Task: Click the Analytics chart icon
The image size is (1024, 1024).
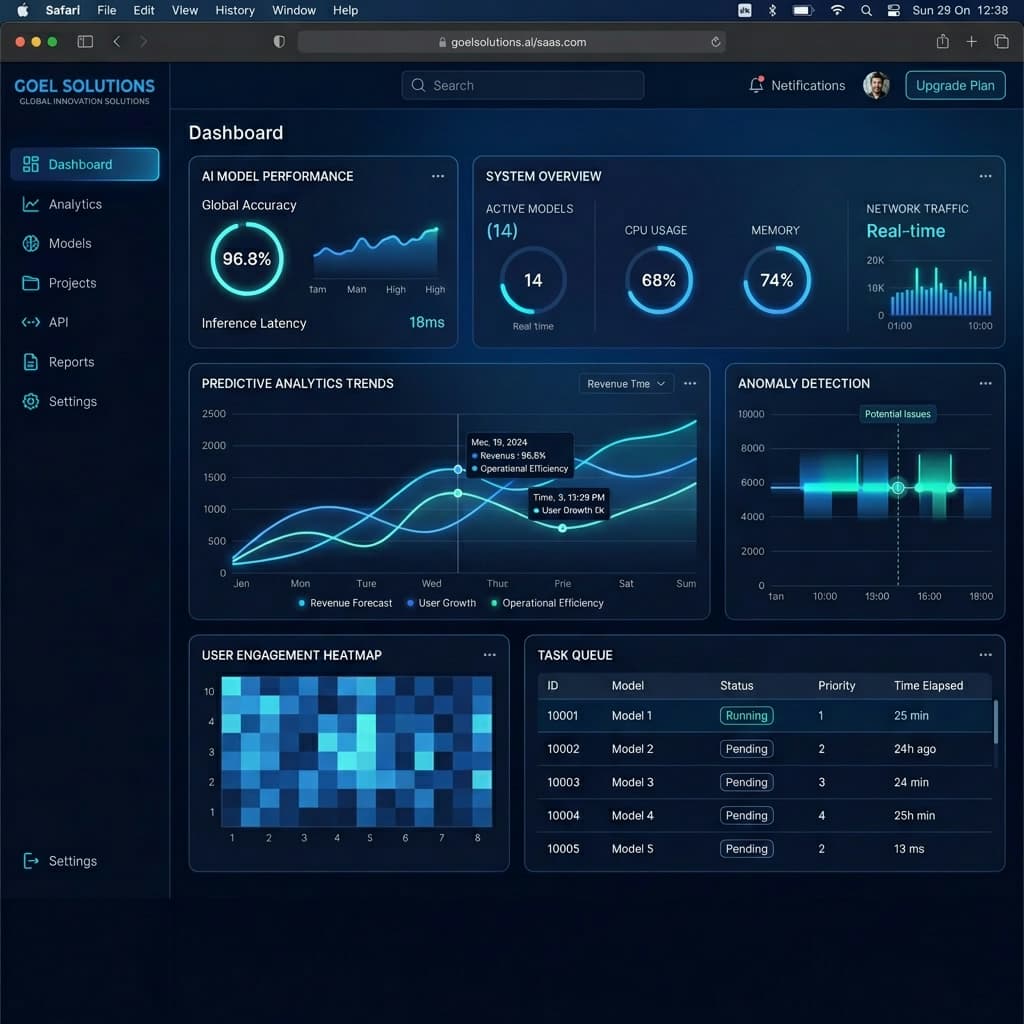Action: [x=31, y=204]
